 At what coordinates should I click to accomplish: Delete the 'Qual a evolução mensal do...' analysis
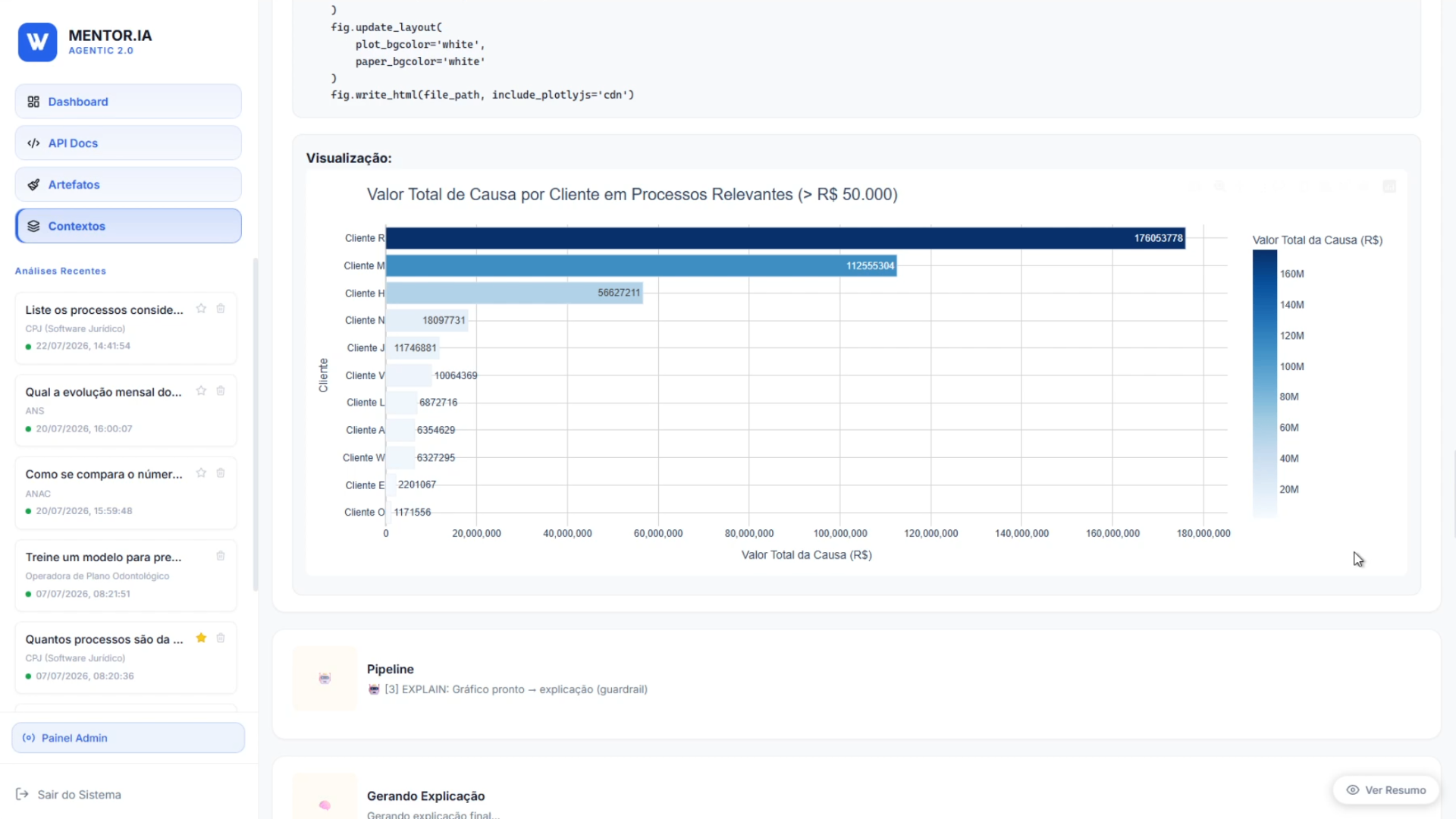[221, 391]
